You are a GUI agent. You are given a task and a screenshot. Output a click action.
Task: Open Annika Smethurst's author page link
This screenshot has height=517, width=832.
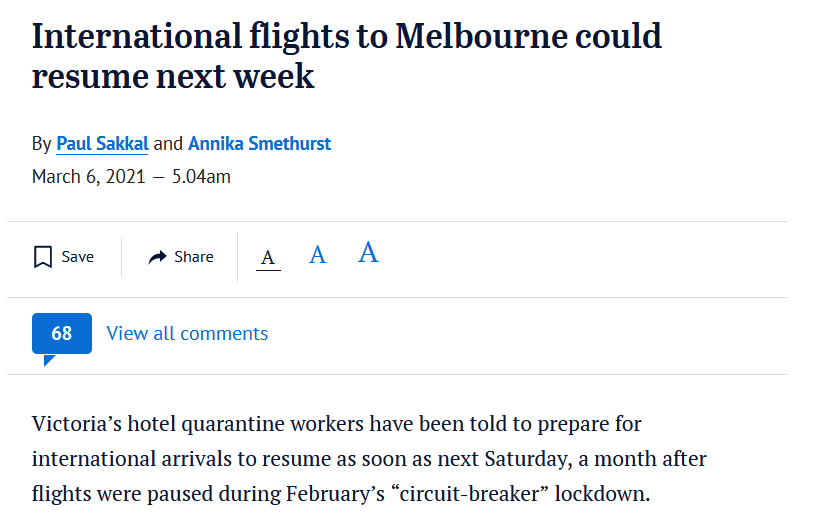click(x=259, y=144)
